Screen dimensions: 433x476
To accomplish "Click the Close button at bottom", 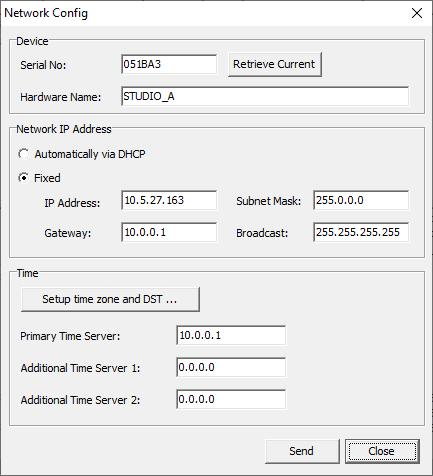I will (382, 451).
